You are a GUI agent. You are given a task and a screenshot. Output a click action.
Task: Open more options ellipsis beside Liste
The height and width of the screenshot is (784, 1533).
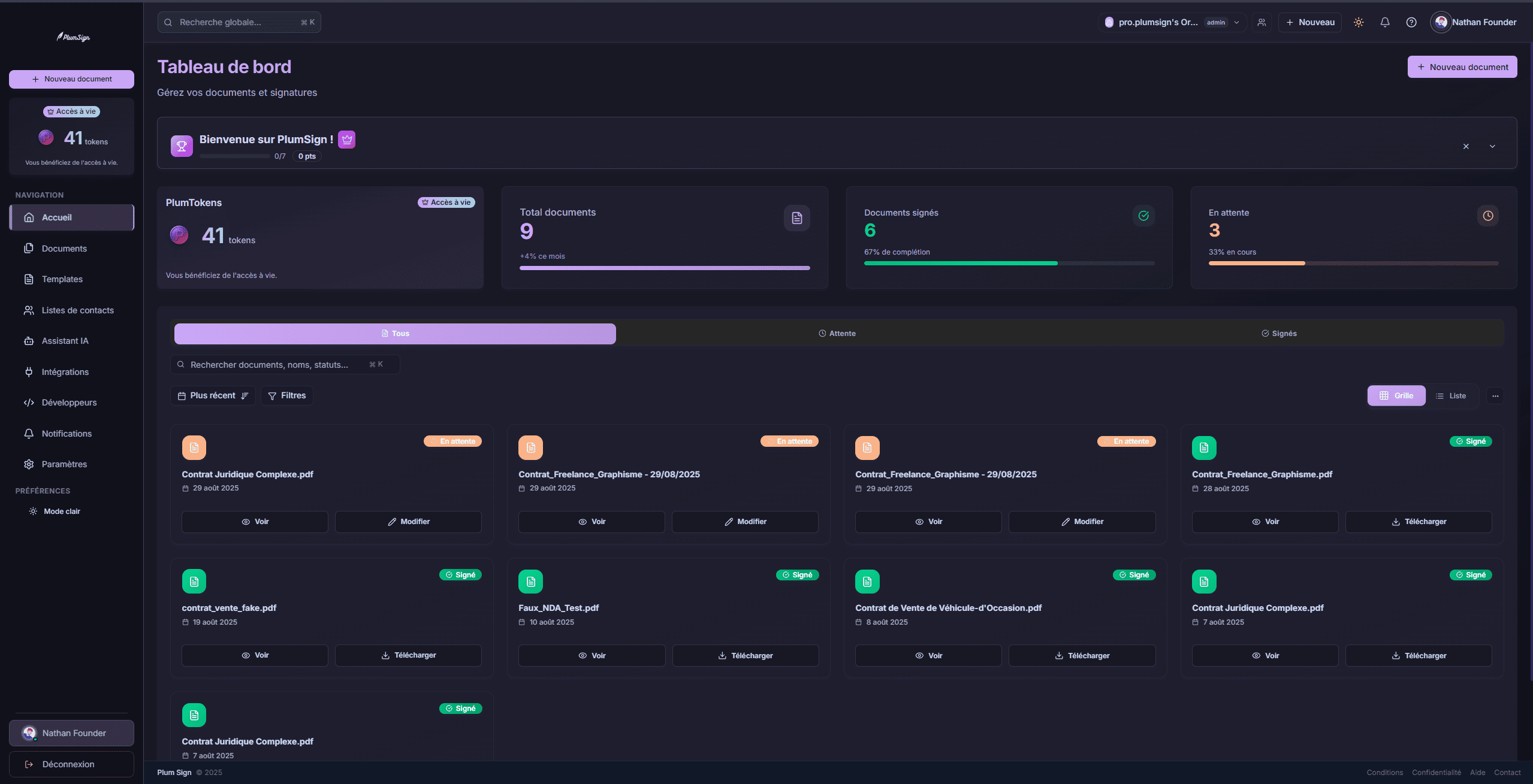1495,396
